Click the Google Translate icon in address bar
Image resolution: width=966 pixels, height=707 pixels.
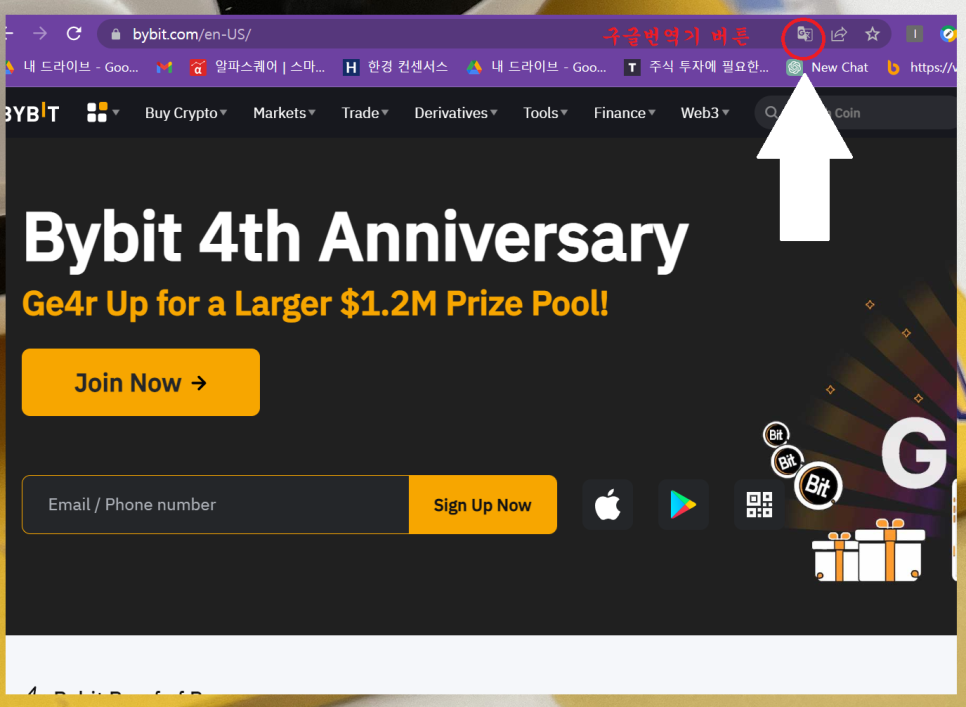[804, 34]
